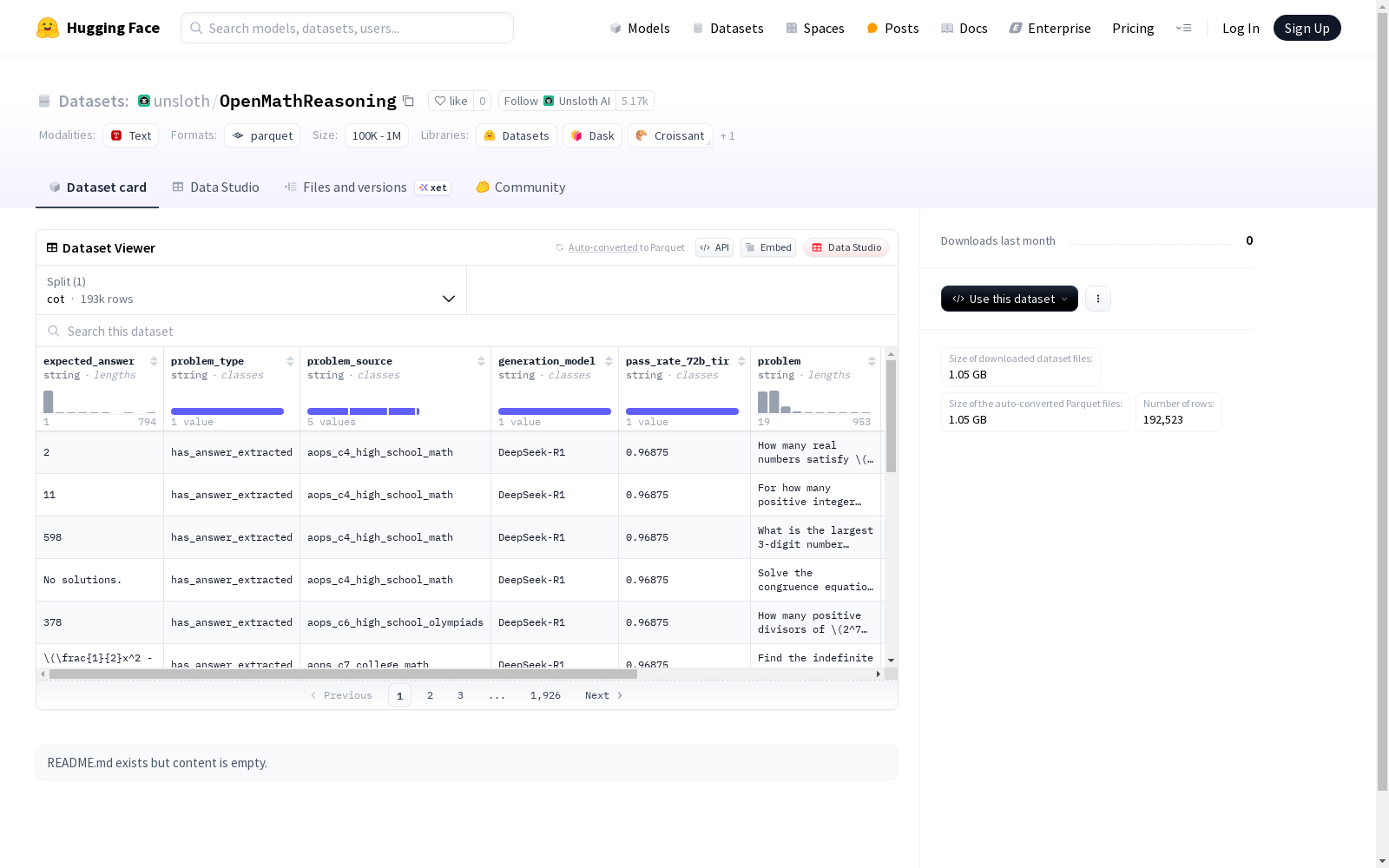Image resolution: width=1389 pixels, height=868 pixels.
Task: Select the parquet format tag
Action: point(262,135)
